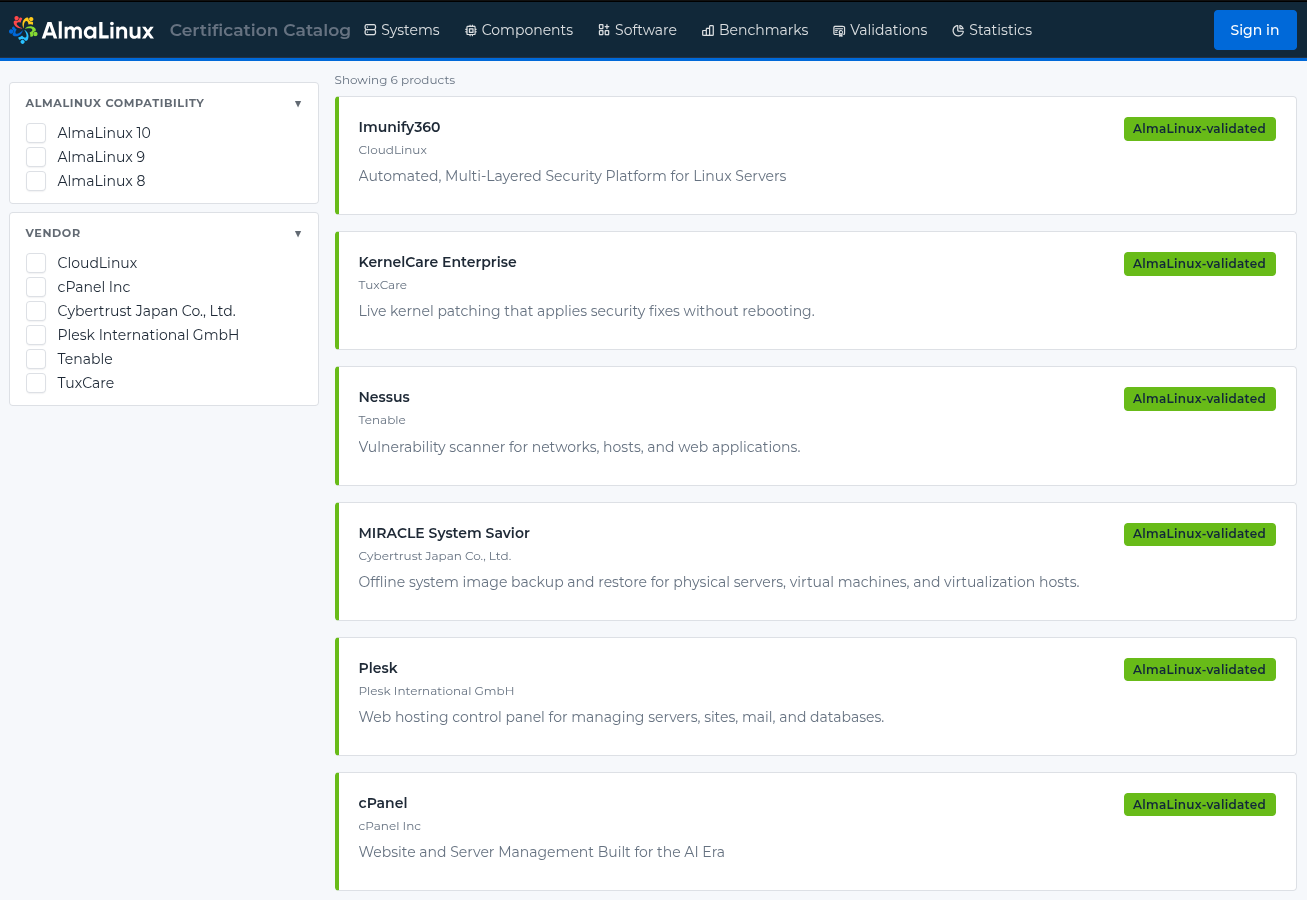Go to the Components page

[519, 30]
